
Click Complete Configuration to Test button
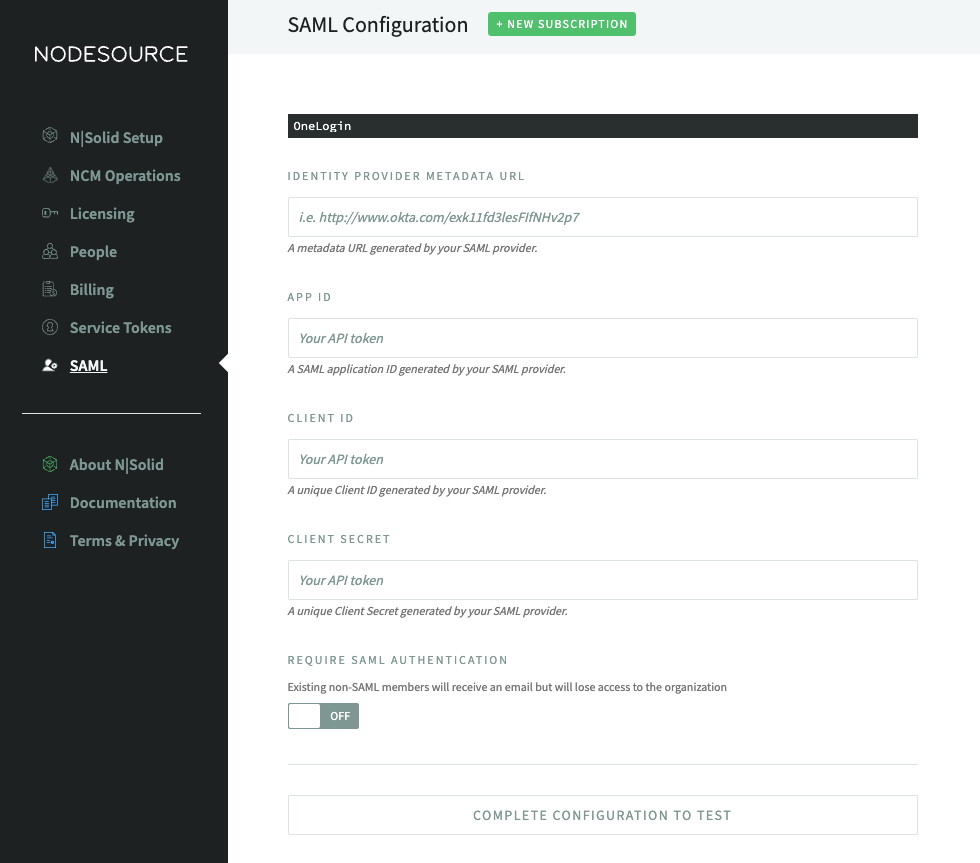point(602,815)
